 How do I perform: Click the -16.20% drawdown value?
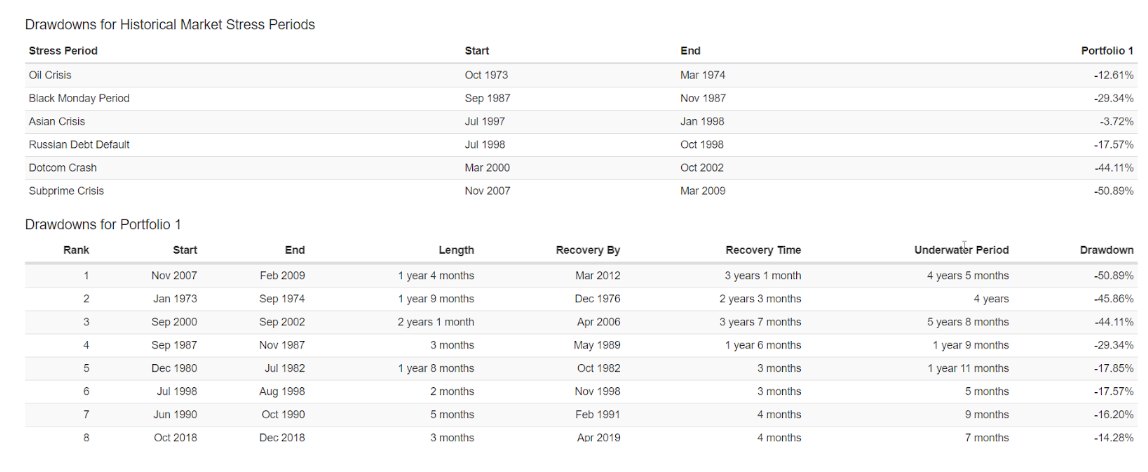(x=1114, y=414)
